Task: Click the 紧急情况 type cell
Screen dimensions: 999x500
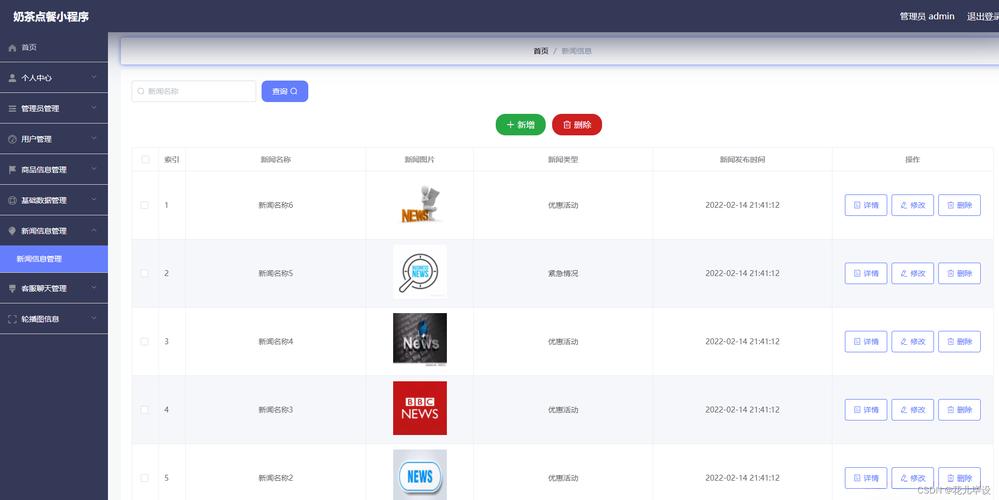Action: [563, 273]
